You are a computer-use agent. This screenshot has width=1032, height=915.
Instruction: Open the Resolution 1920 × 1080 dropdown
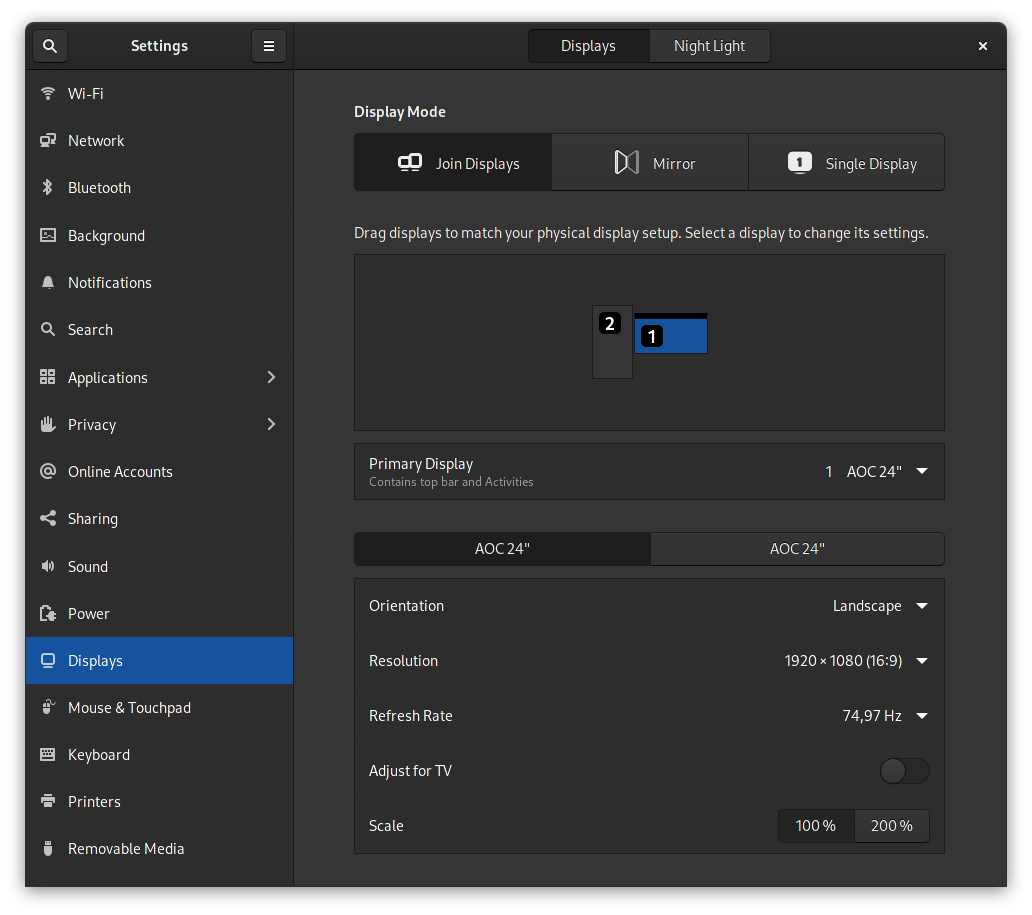(x=650, y=661)
